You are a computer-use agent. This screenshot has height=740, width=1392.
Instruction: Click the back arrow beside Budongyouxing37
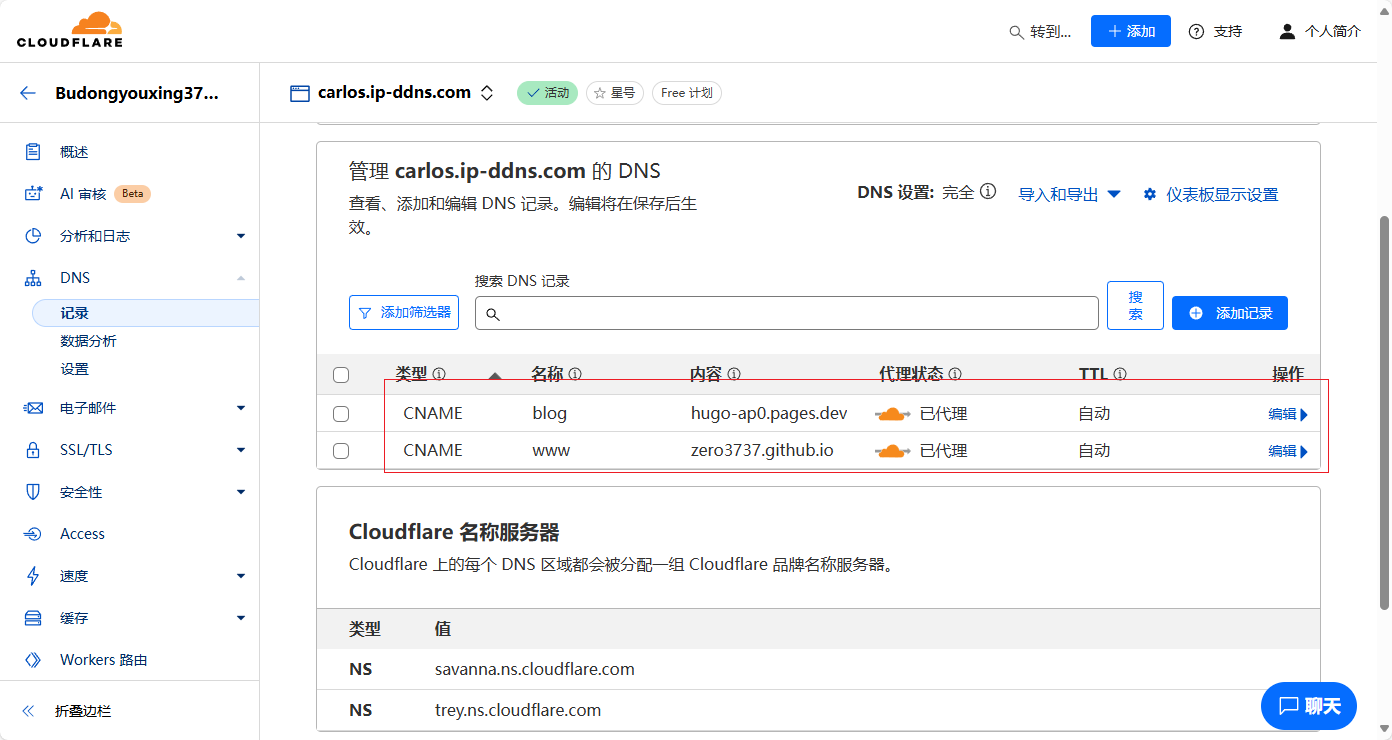pyautogui.click(x=28, y=93)
